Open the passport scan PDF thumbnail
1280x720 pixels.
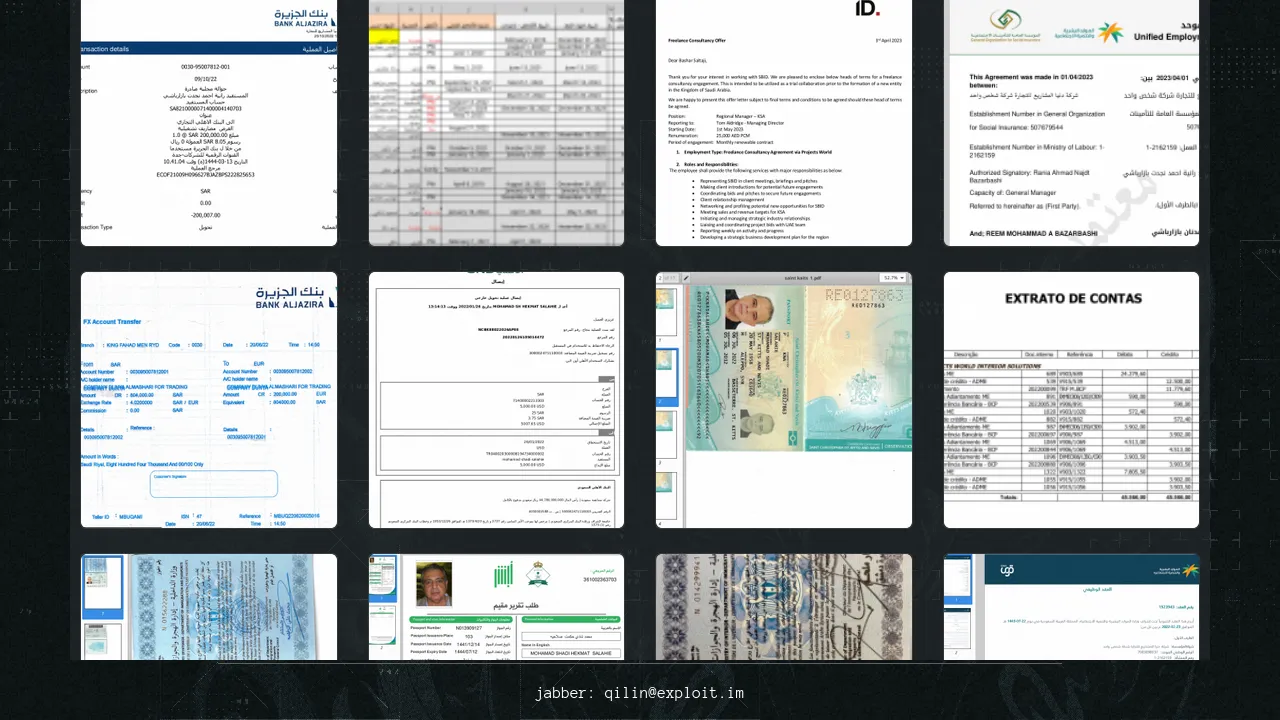(783, 400)
